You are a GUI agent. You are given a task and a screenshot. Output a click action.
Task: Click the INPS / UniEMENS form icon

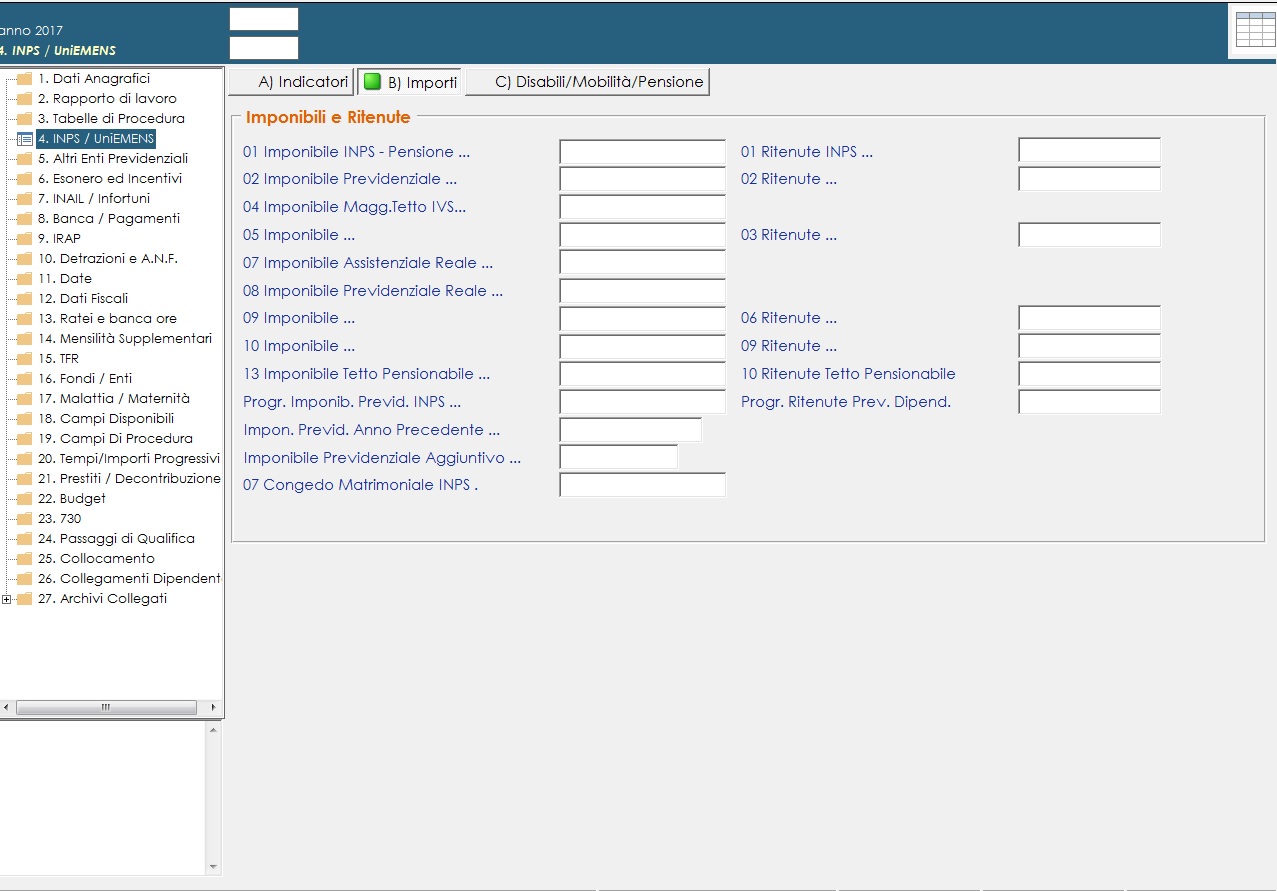(25, 139)
